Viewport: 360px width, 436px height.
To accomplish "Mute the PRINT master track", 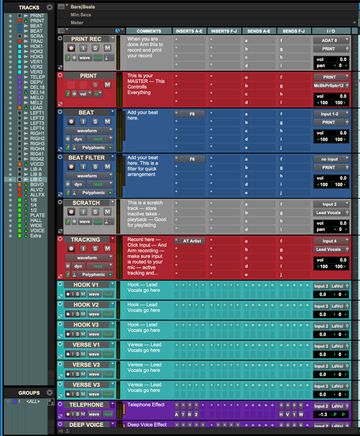I will [x=107, y=85].
